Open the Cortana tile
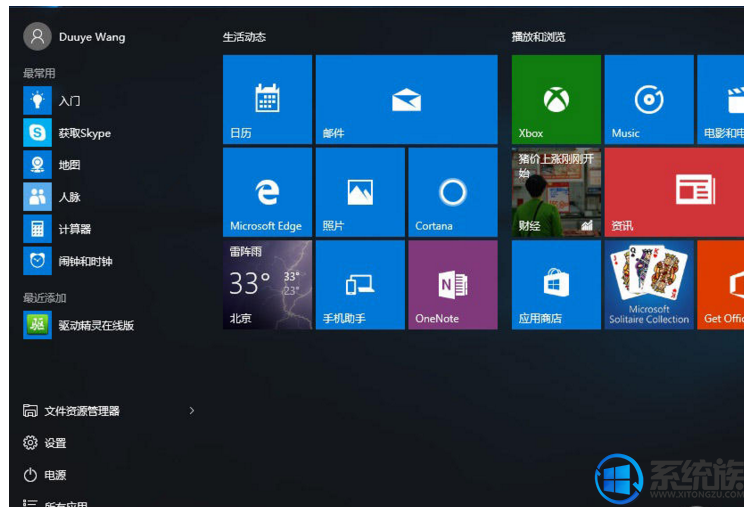 pyautogui.click(x=453, y=192)
